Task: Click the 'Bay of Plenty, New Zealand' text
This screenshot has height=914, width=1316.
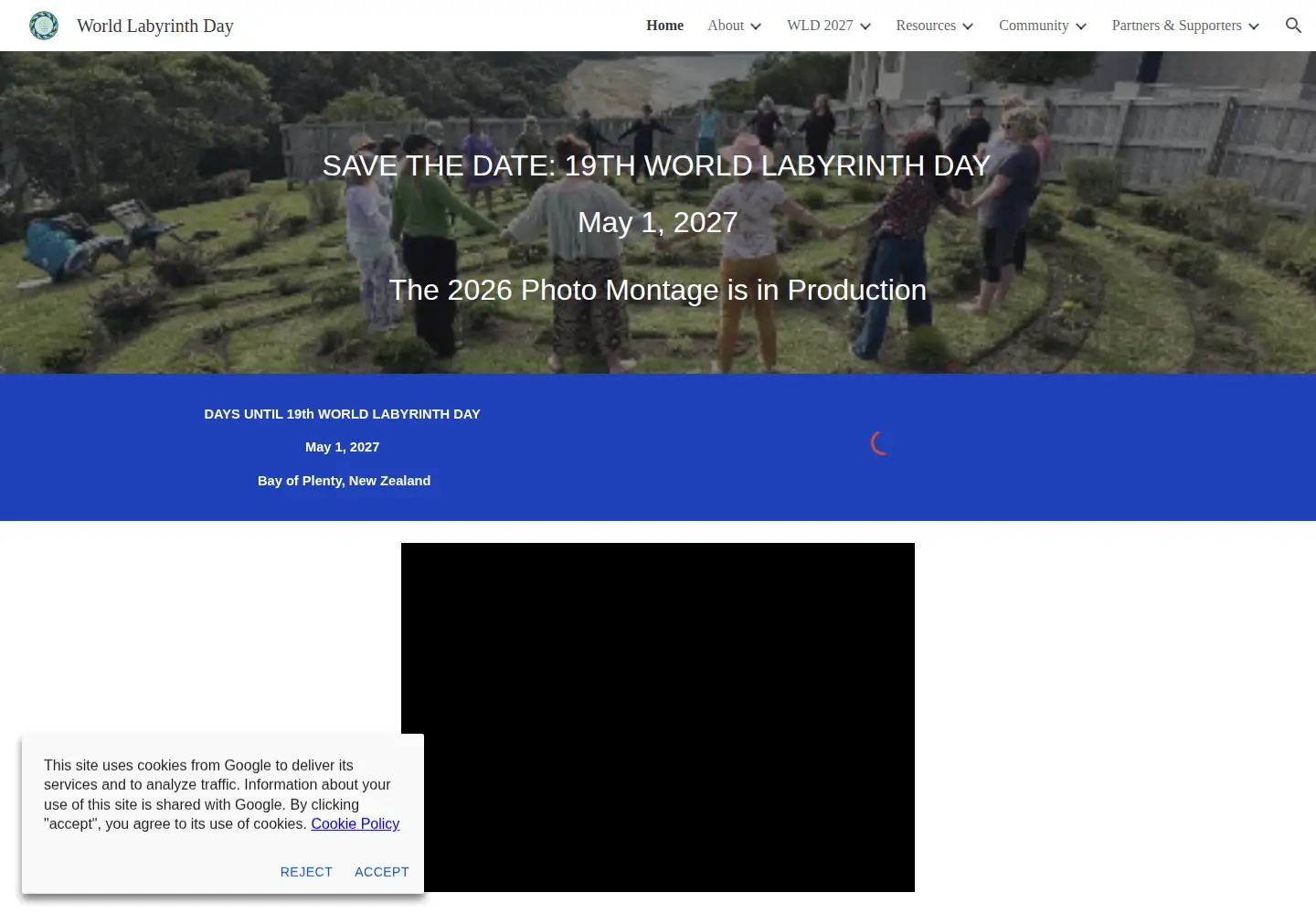Action: (344, 481)
